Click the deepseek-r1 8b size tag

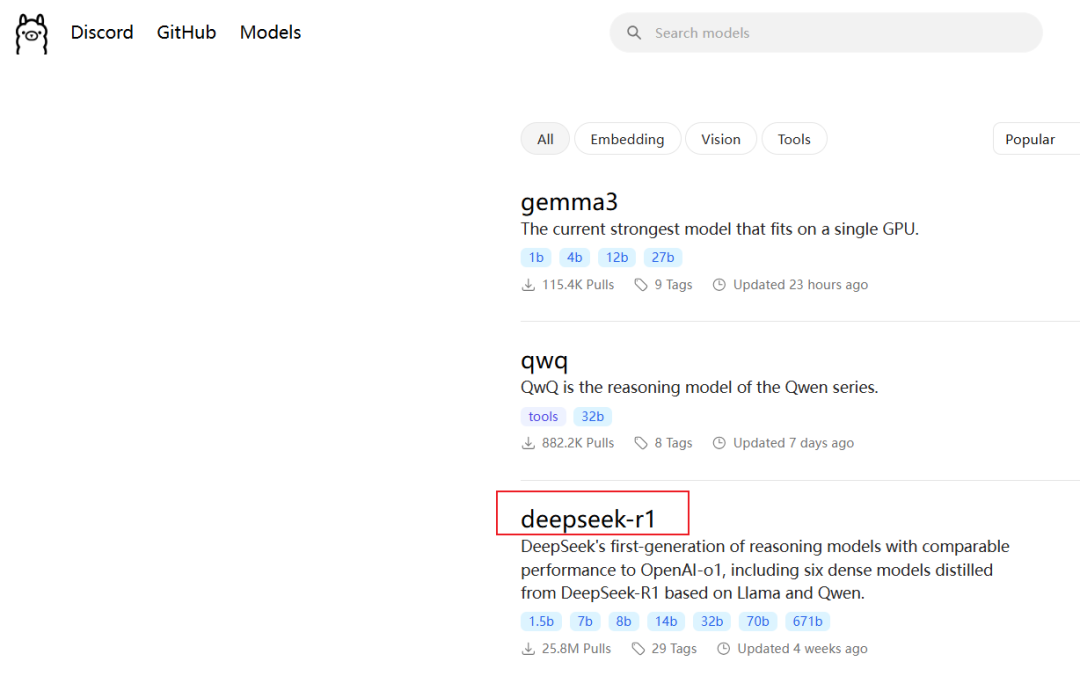coord(623,621)
